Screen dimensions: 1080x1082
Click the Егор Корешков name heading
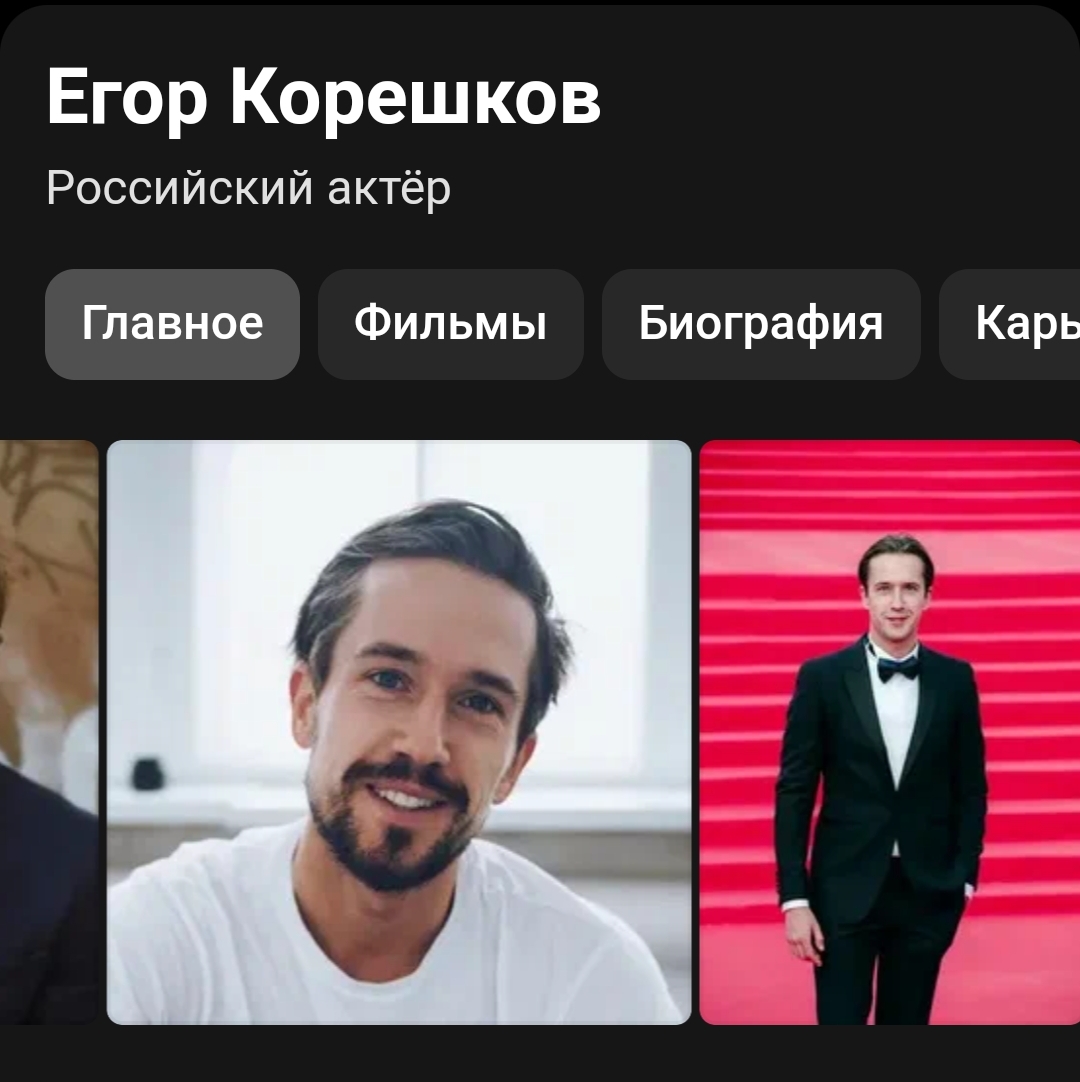coord(324,97)
